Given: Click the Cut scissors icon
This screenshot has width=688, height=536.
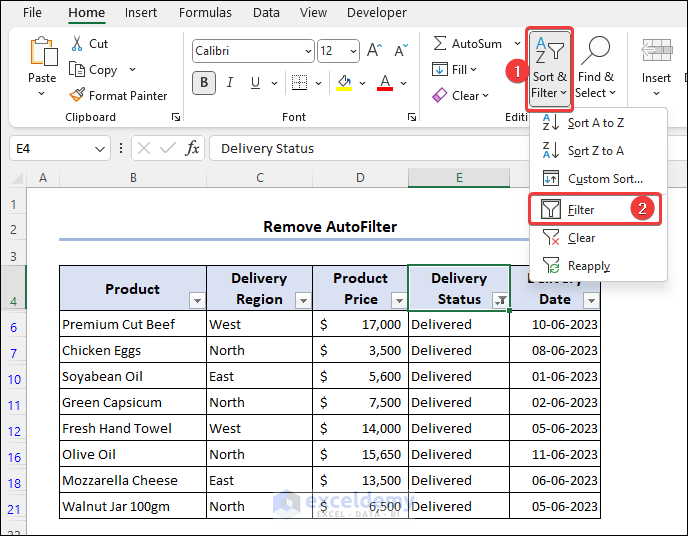Looking at the screenshot, I should tap(77, 44).
